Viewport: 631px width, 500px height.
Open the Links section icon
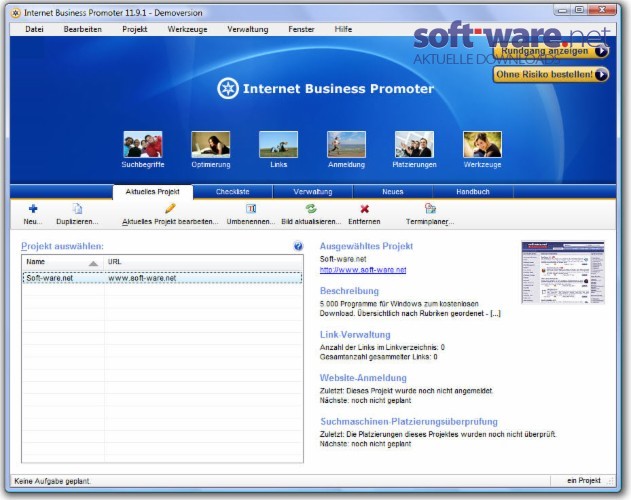(x=278, y=145)
